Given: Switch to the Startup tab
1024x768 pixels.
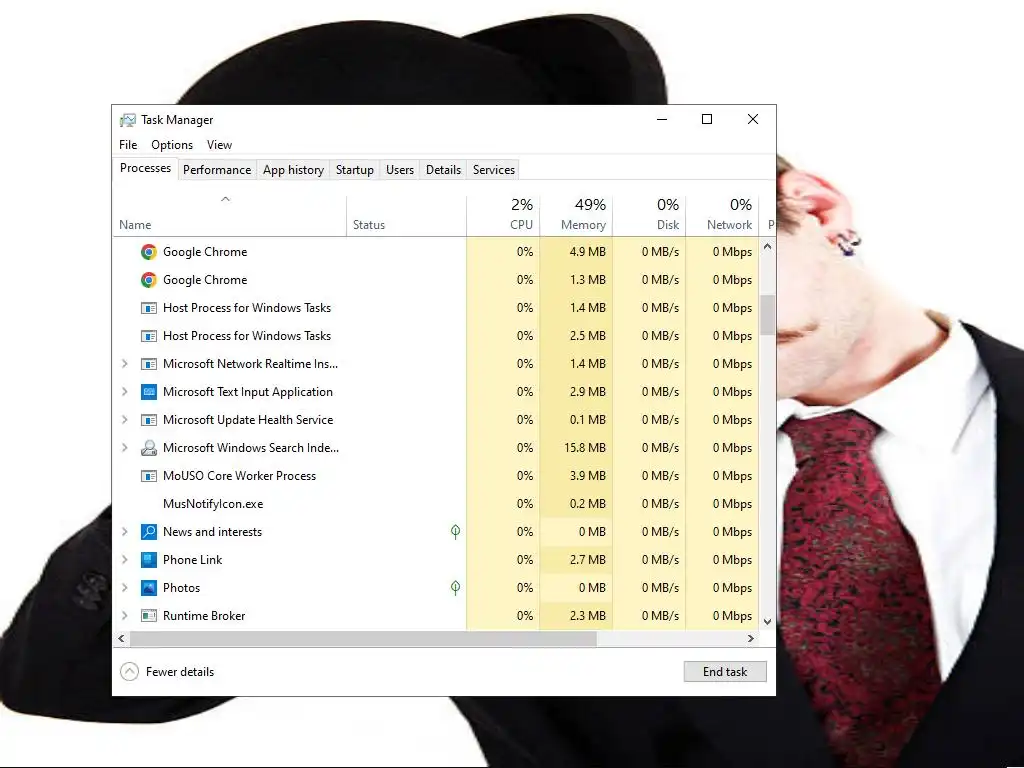Looking at the screenshot, I should pos(355,170).
